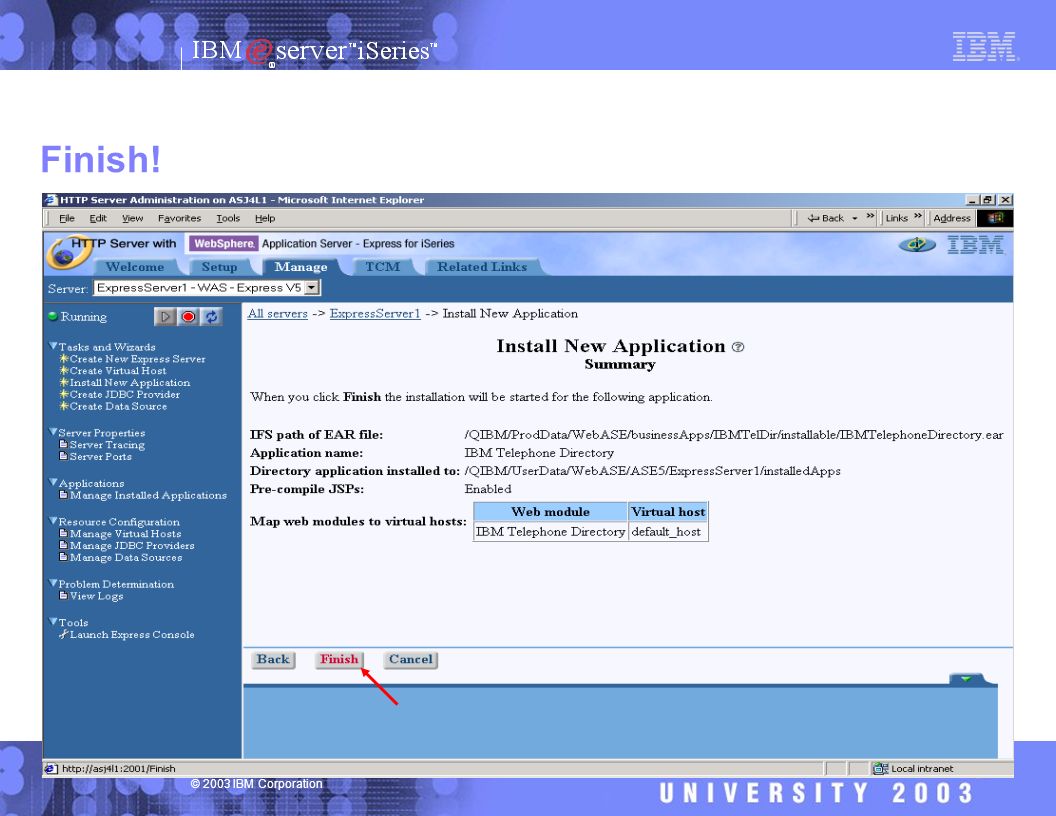The image size is (1056, 816).
Task: Open the Edit menu
Action: tap(98, 218)
